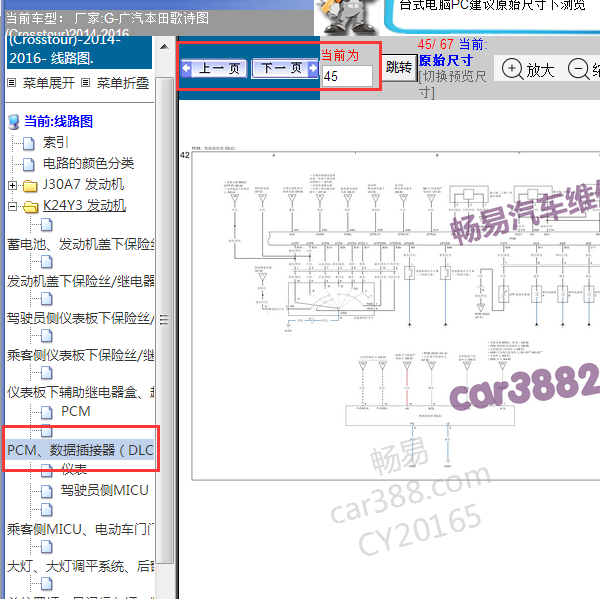
Task: Open 电路的颜色分类 page
Action: coord(88,163)
